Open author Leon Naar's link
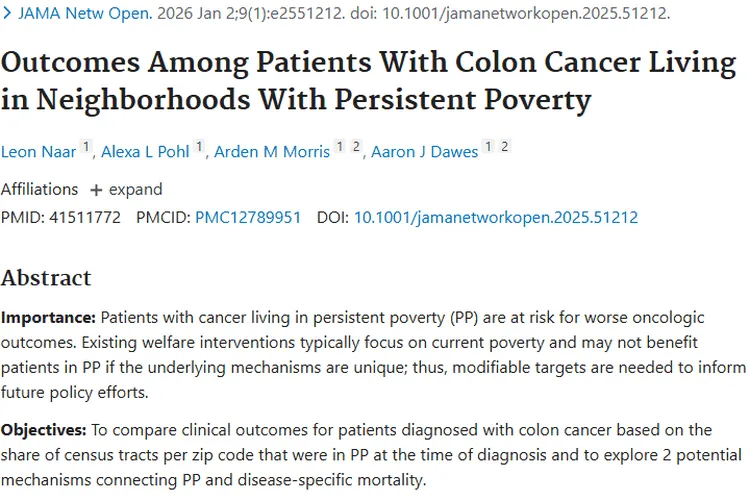Viewport: 750px width, 500px height. (x=37, y=152)
